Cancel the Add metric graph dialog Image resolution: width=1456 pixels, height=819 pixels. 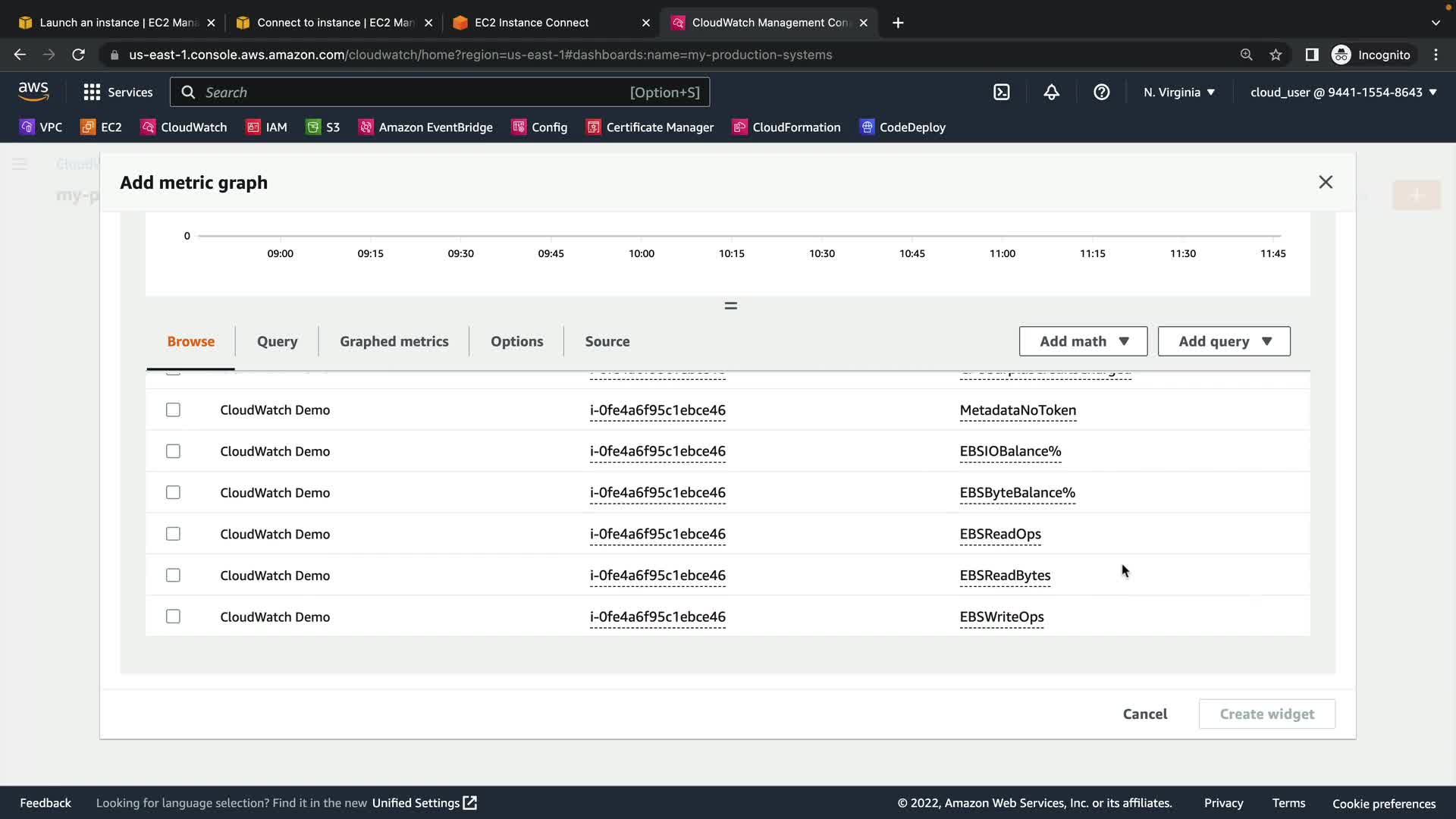point(1144,714)
